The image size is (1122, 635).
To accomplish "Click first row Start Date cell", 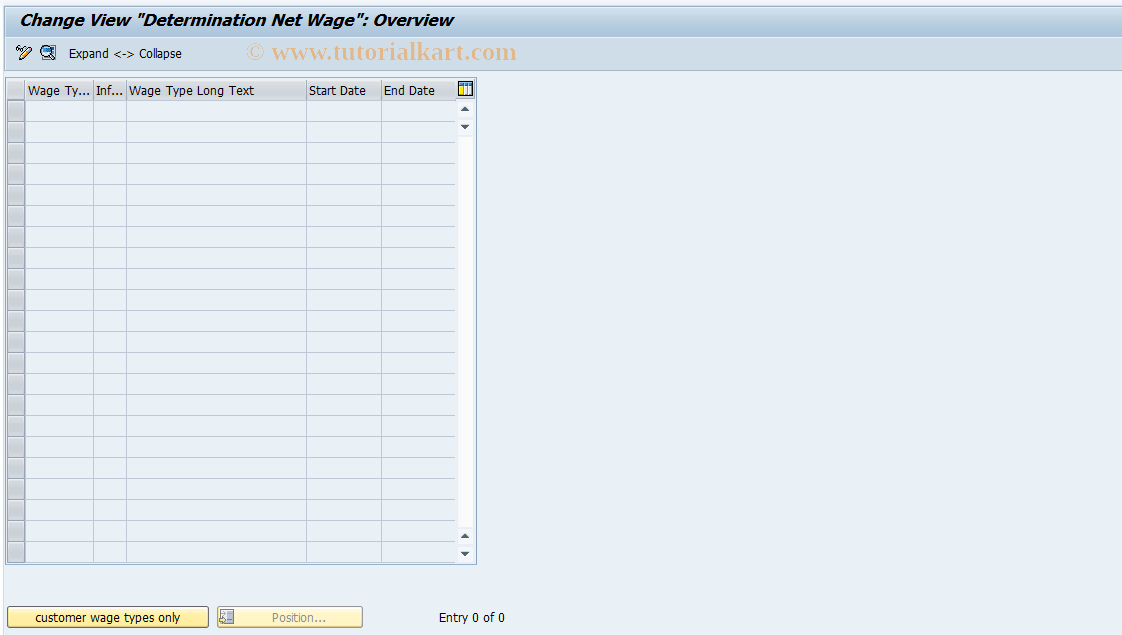I will point(343,111).
